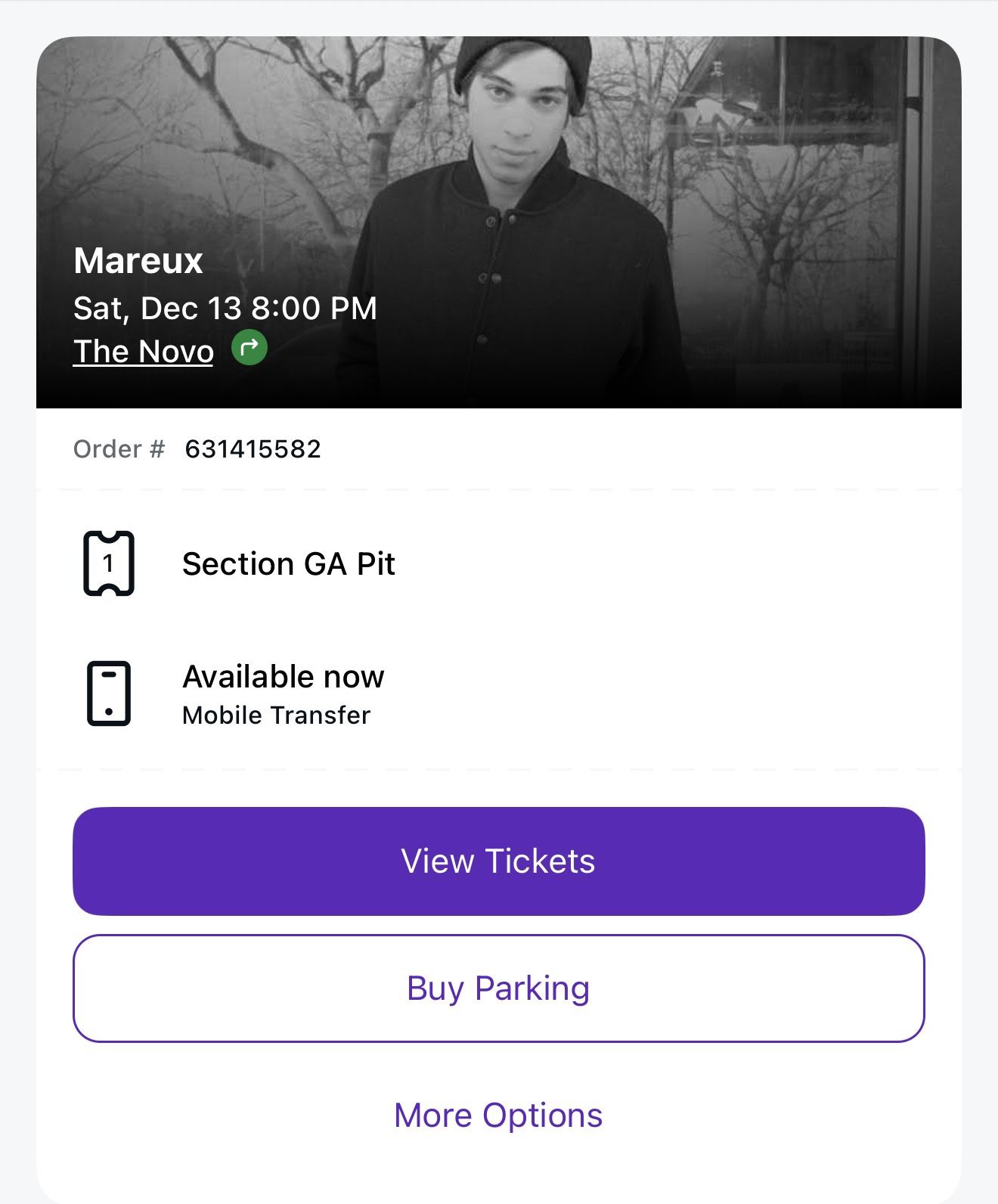Select the Section GA Pit label
This screenshot has height=1204, width=998.
point(288,564)
